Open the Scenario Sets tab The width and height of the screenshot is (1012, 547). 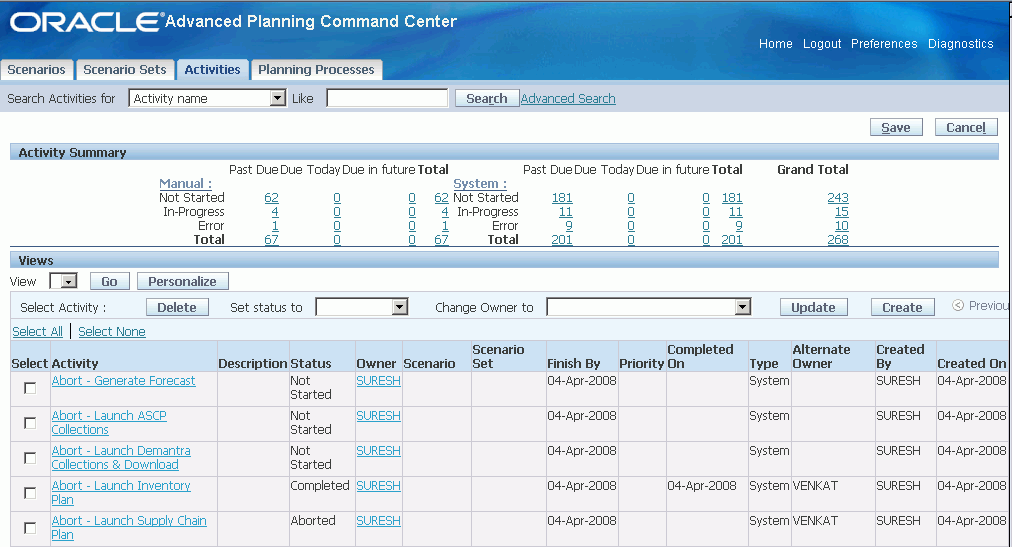[125, 70]
